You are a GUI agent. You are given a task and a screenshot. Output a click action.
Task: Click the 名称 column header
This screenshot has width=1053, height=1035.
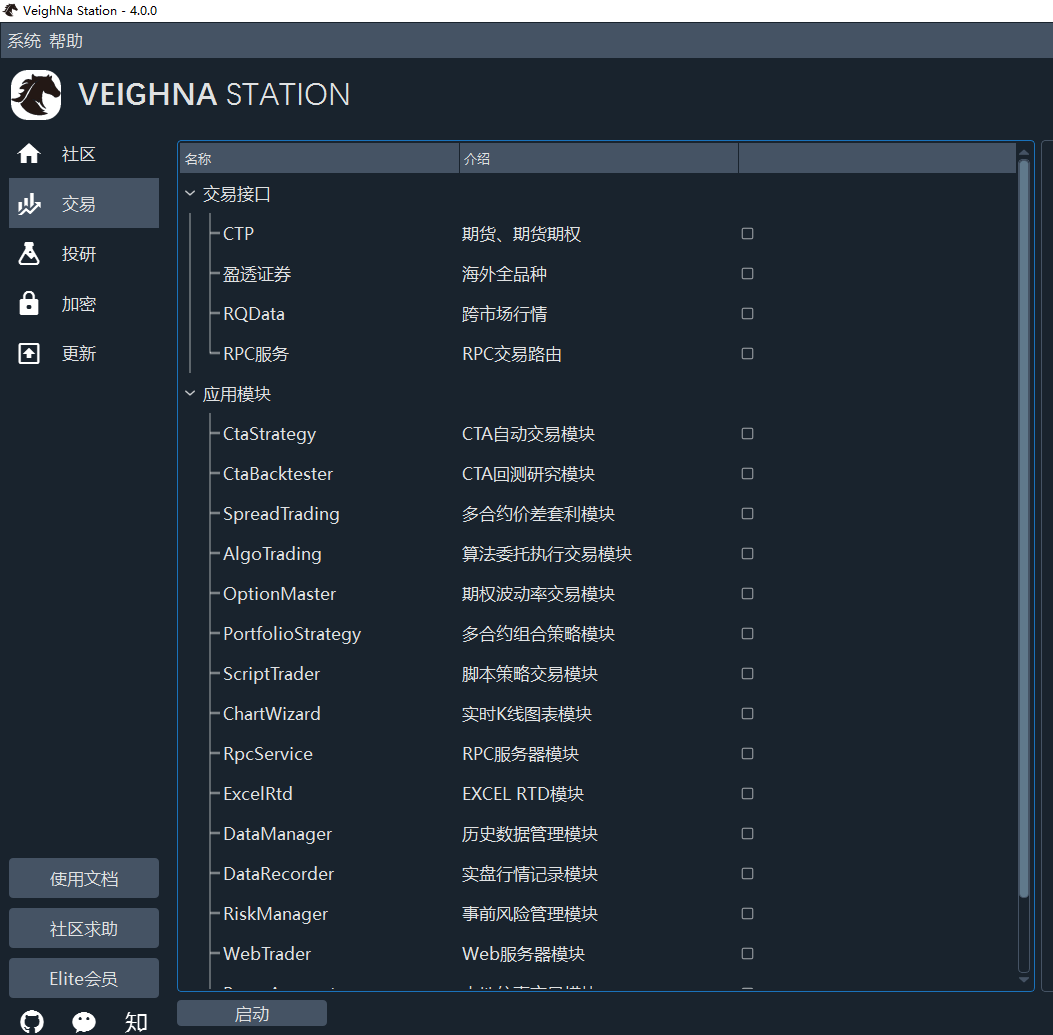pyautogui.click(x=320, y=159)
